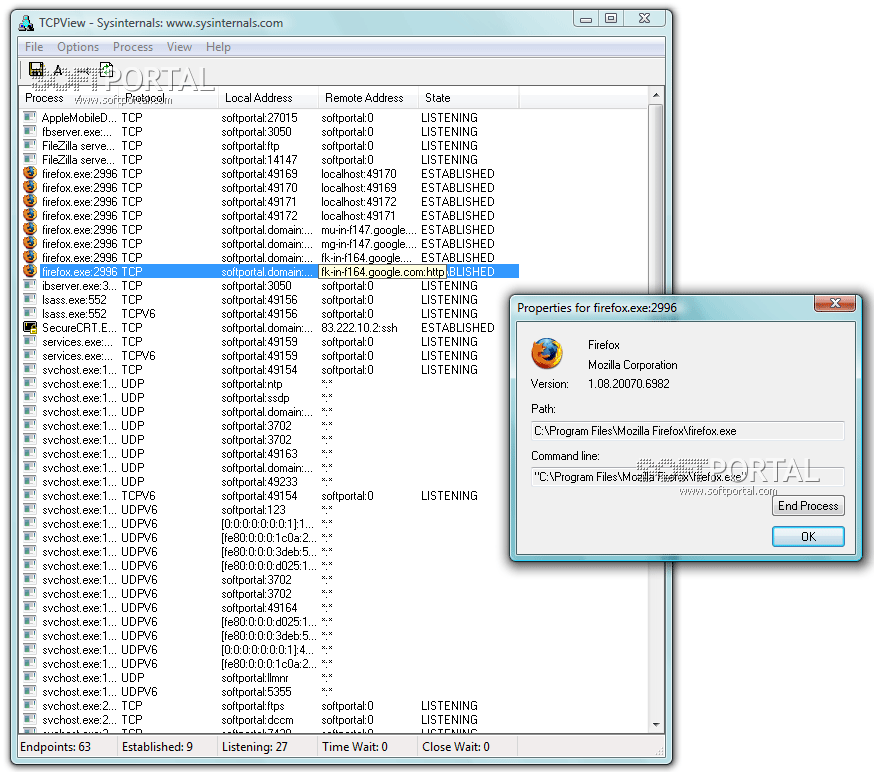Click the version text '1.08.20070.6982'

pos(629,383)
